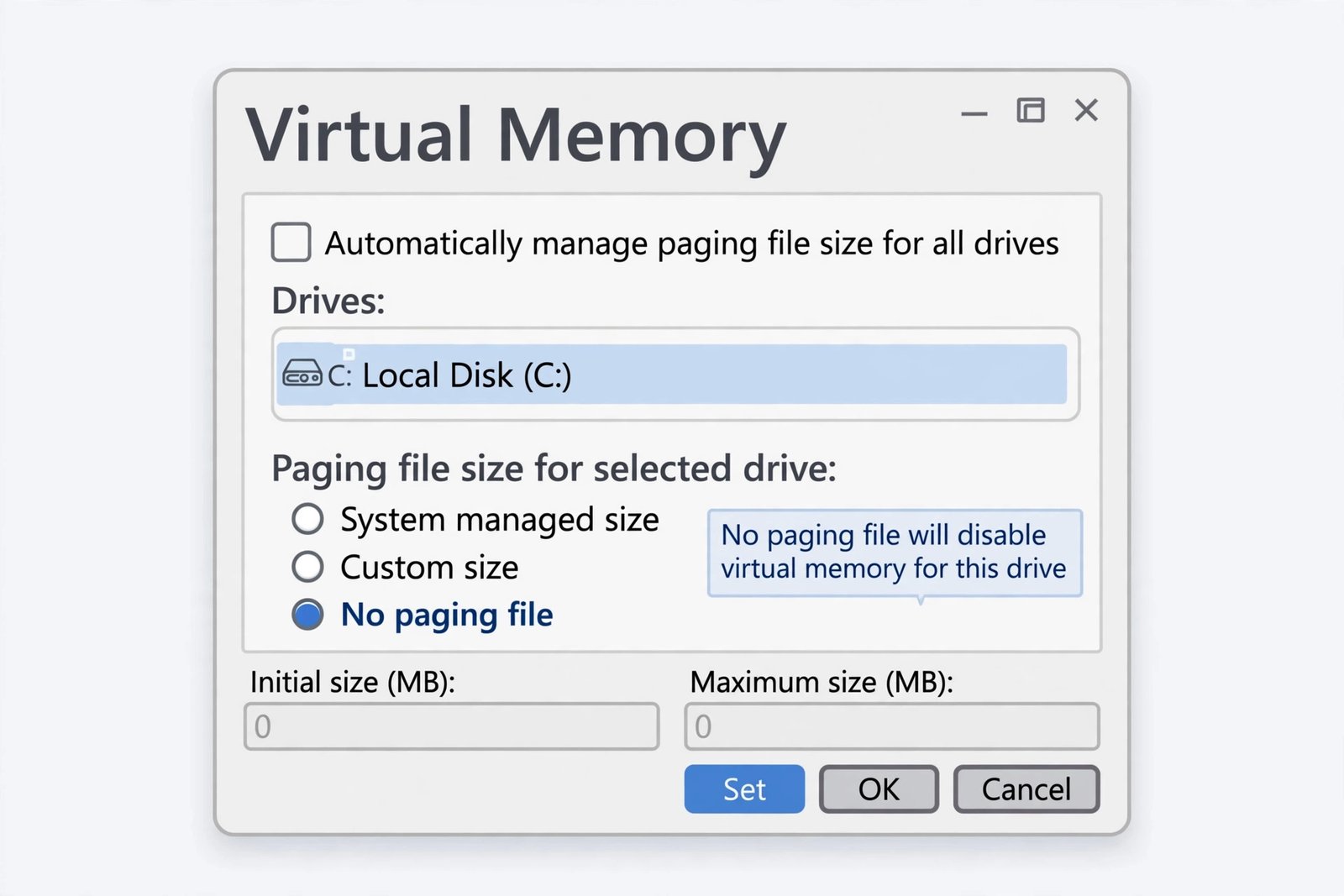Focus the Maximum size (MB) field
The height and width of the screenshot is (896, 1344).
tap(892, 726)
